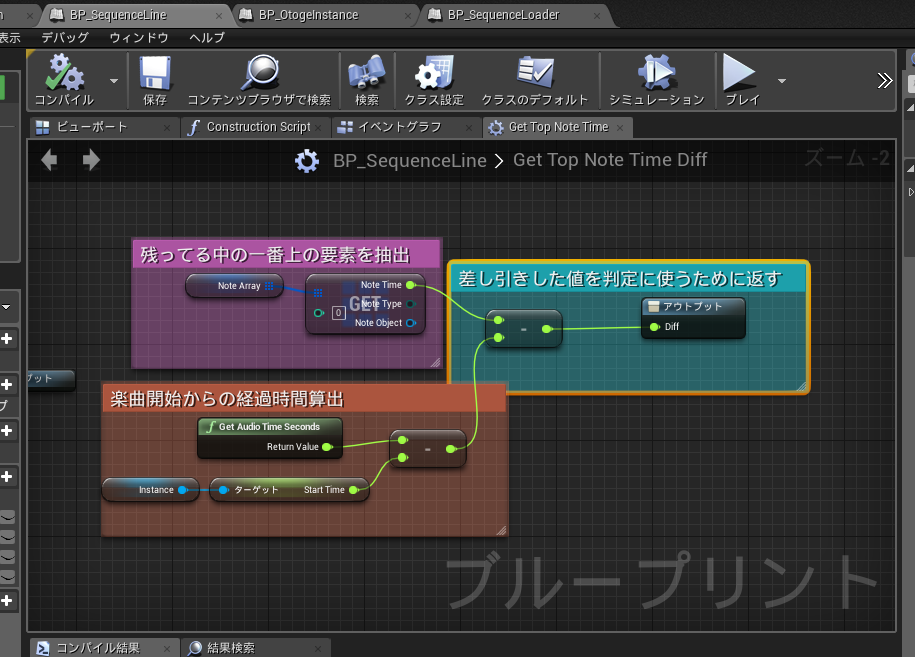Start シミュレーション simulation
915x657 pixels.
pos(656,80)
